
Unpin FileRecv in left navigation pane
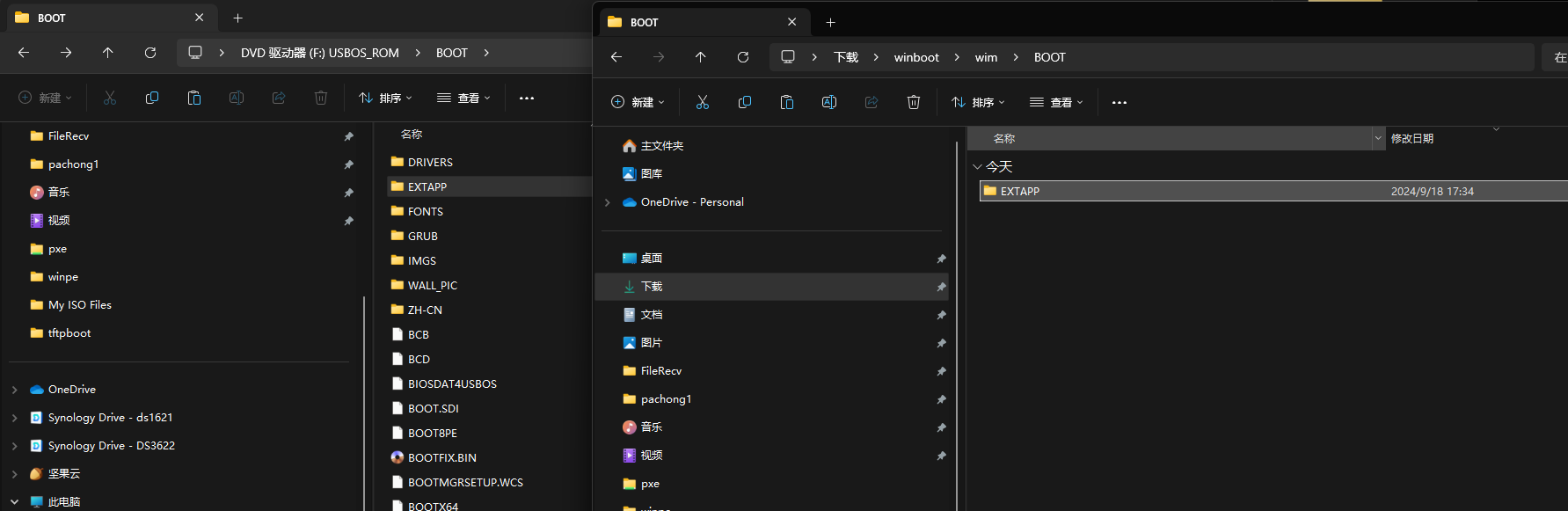coord(349,136)
